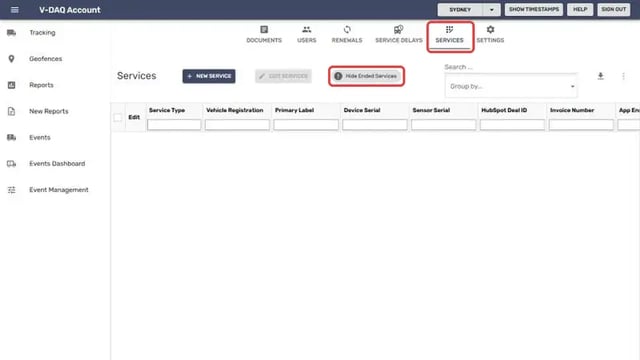
Task: Click the Tracking truck icon
Action: (x=11, y=33)
